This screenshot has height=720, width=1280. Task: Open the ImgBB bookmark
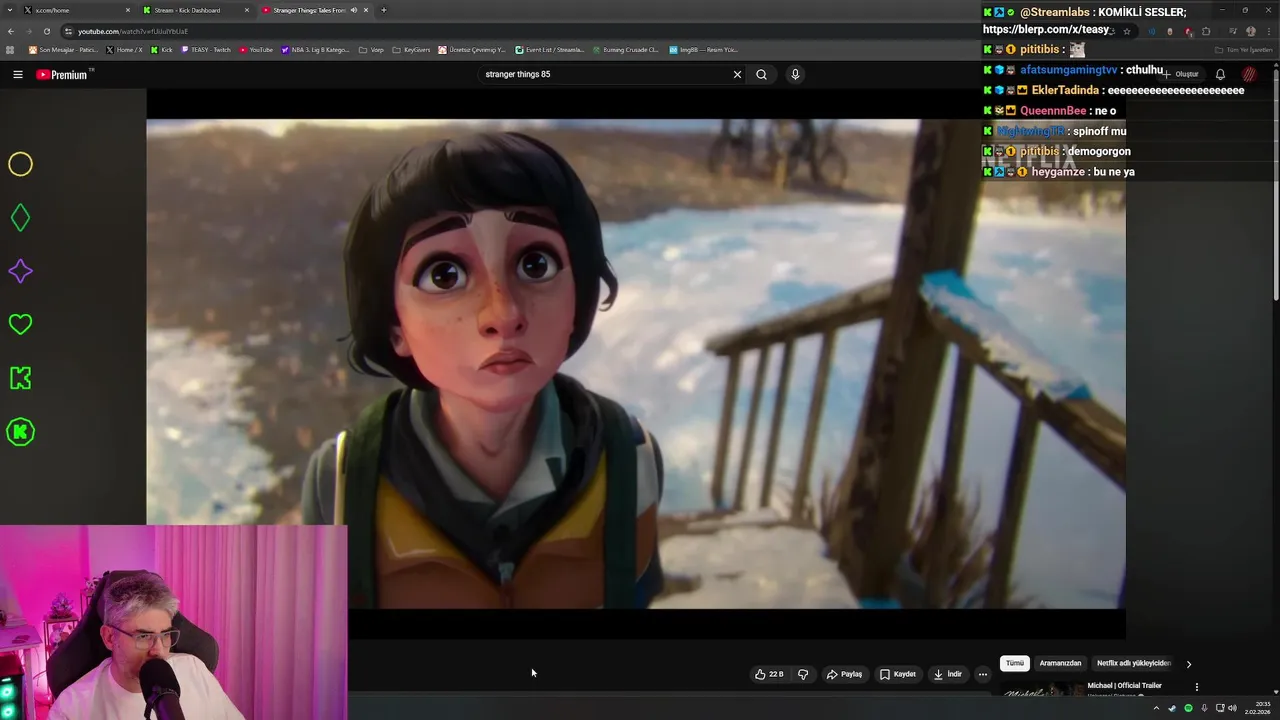pyautogui.click(x=703, y=49)
